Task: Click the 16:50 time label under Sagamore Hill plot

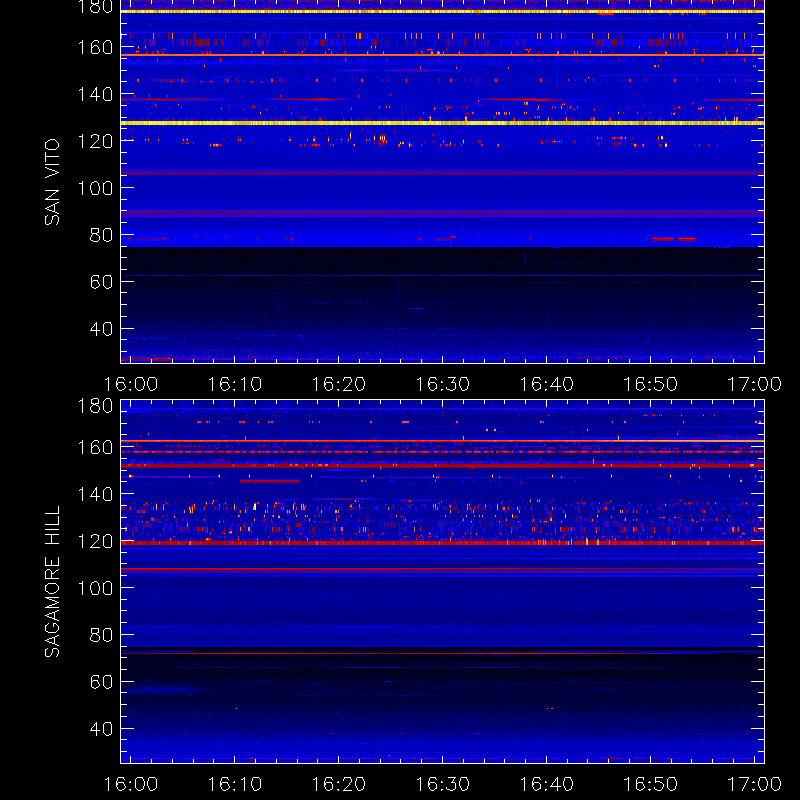Action: (x=651, y=784)
